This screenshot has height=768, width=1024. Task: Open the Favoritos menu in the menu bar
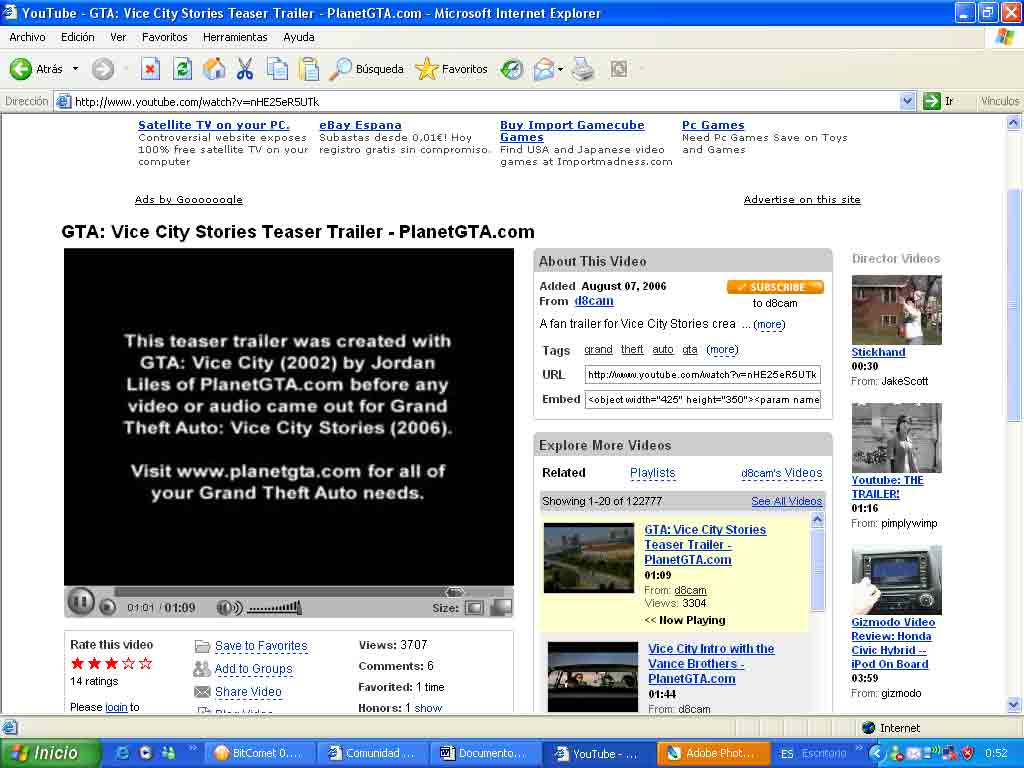(165, 37)
